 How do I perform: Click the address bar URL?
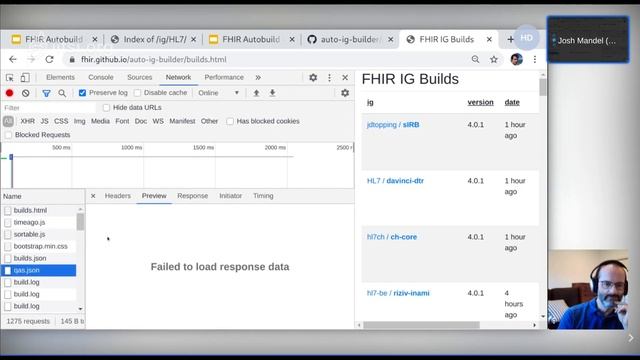pyautogui.click(x=153, y=60)
